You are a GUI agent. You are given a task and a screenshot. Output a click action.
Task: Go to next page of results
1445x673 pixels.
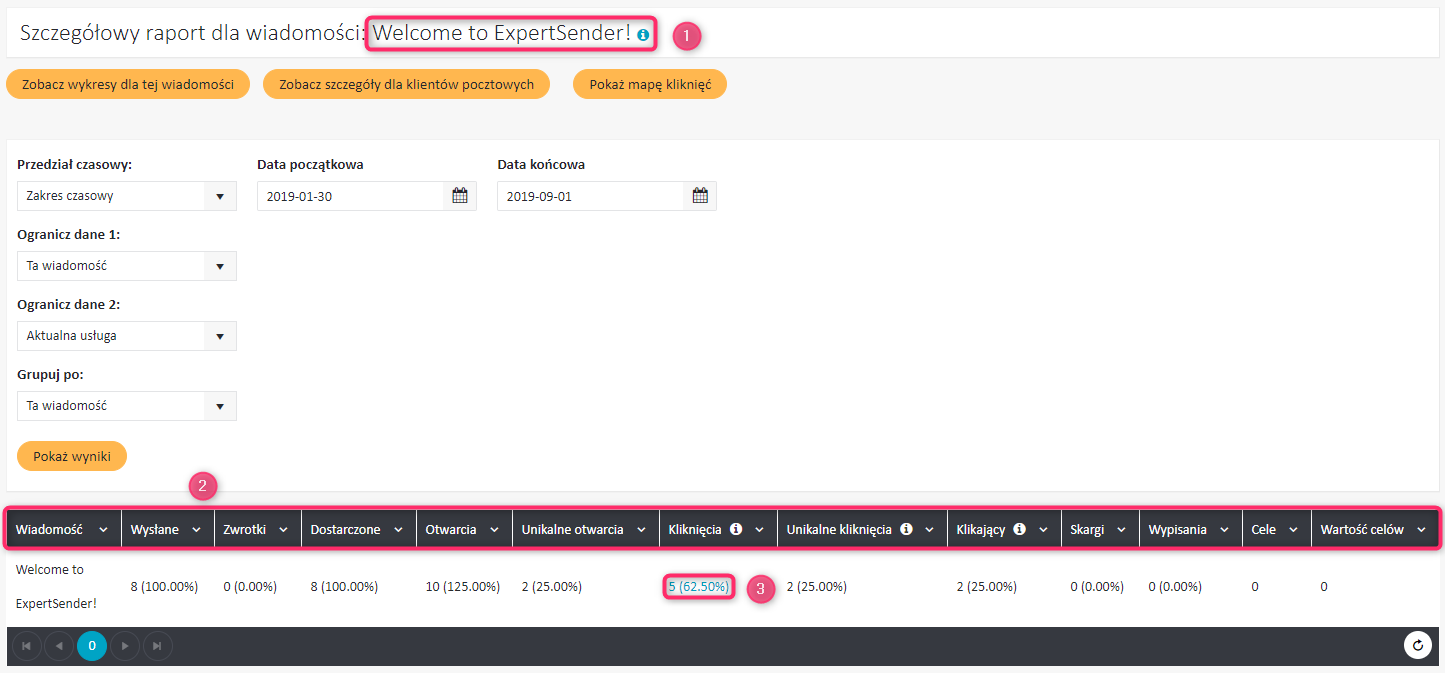click(x=125, y=646)
